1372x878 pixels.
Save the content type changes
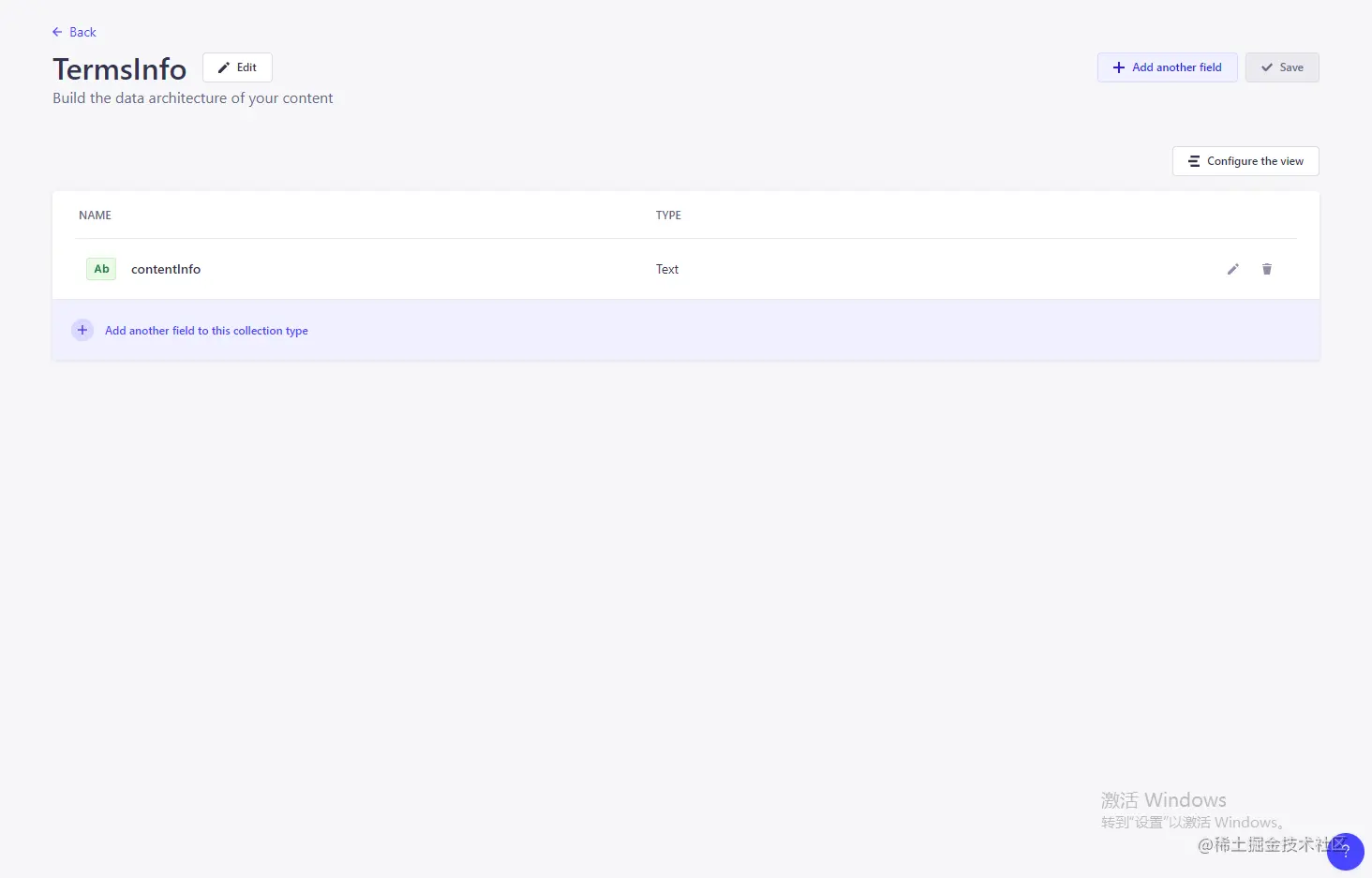point(1282,67)
